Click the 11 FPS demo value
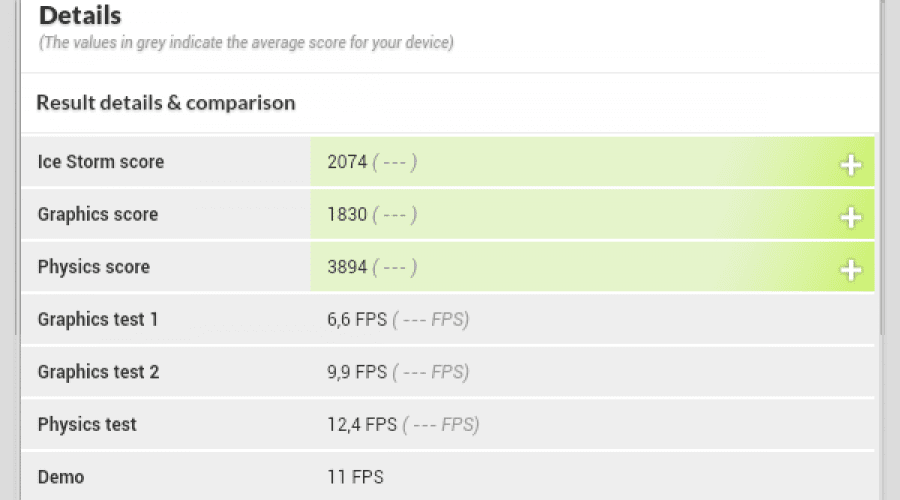This screenshot has width=900, height=500. [355, 477]
